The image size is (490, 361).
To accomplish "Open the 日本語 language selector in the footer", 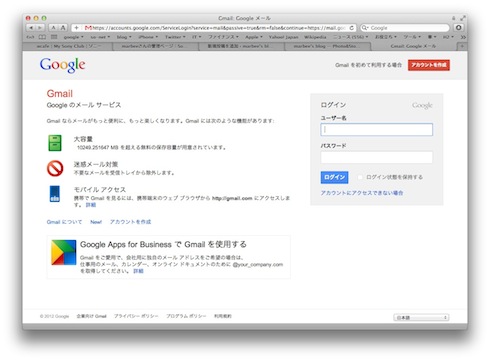I will click(x=421, y=318).
